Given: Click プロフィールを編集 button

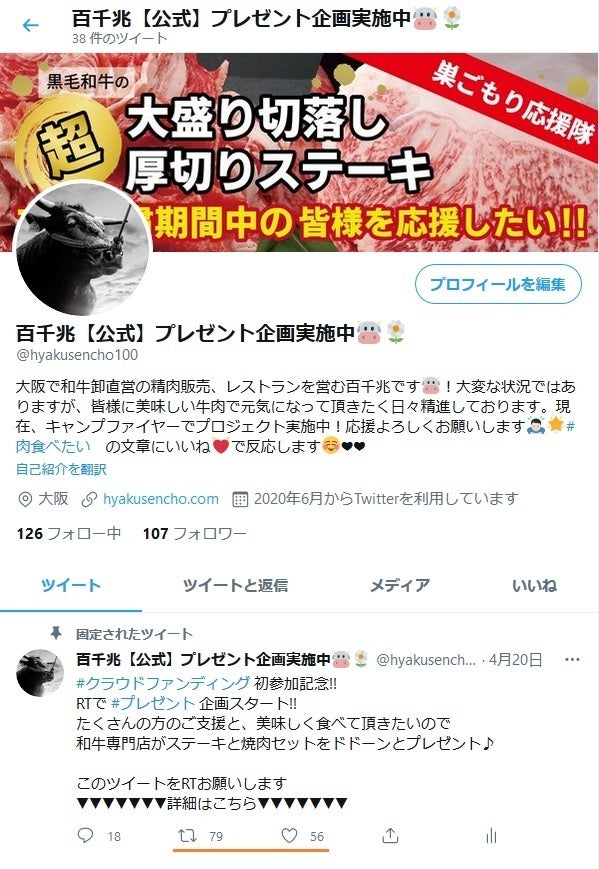Looking at the screenshot, I should coord(498,284).
